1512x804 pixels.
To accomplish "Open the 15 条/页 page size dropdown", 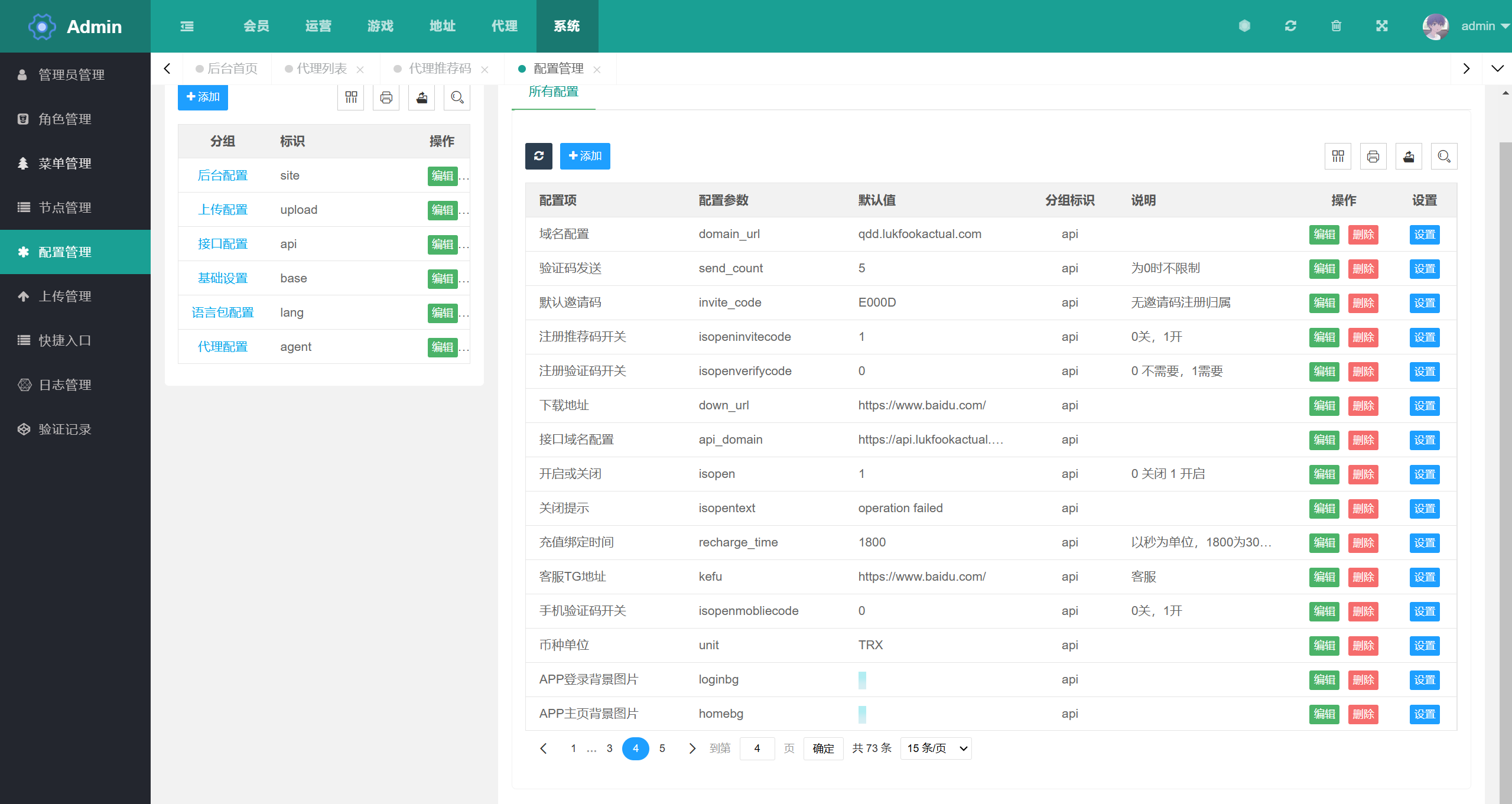I will point(936,748).
